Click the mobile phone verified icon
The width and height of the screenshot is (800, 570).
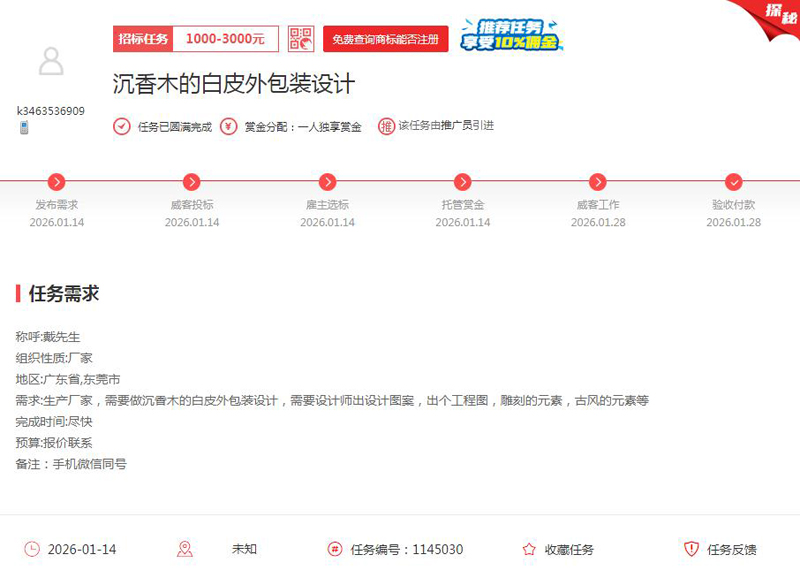tap(24, 128)
